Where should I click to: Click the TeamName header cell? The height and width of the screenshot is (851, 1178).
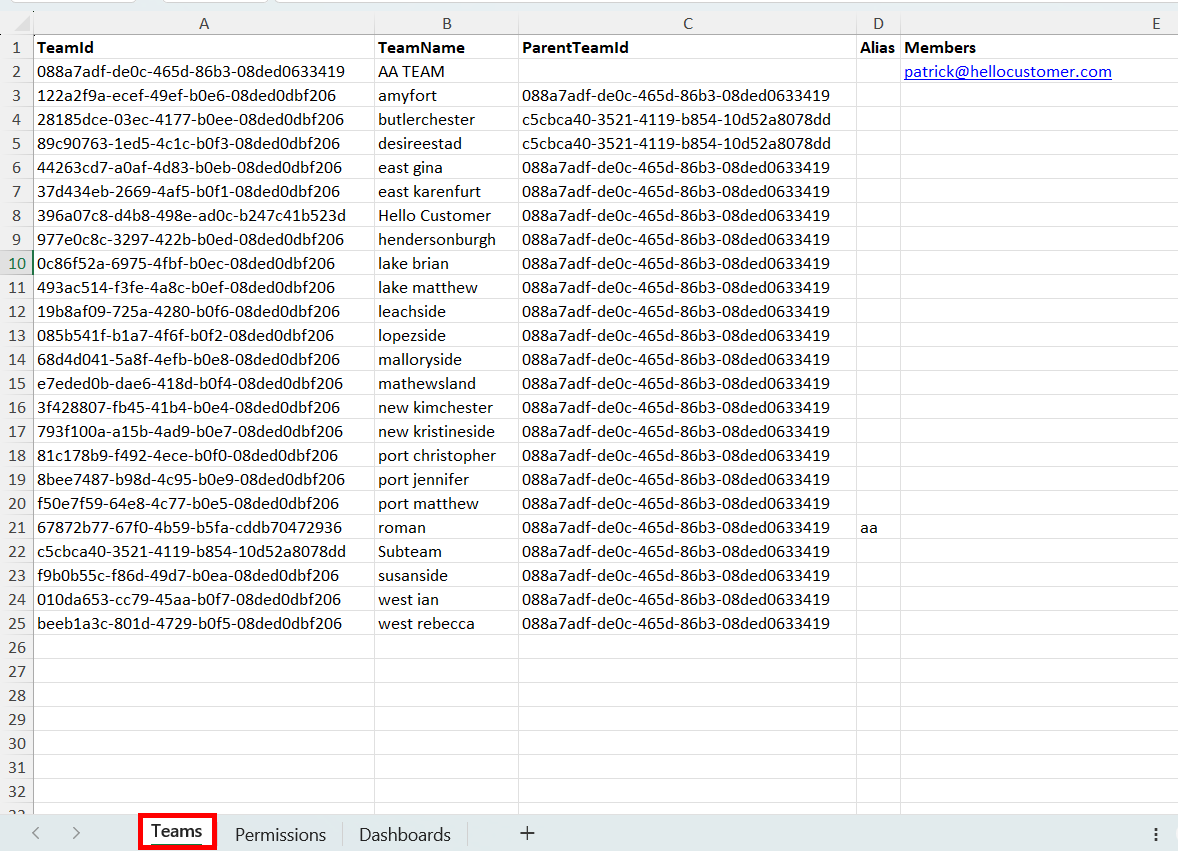[446, 47]
